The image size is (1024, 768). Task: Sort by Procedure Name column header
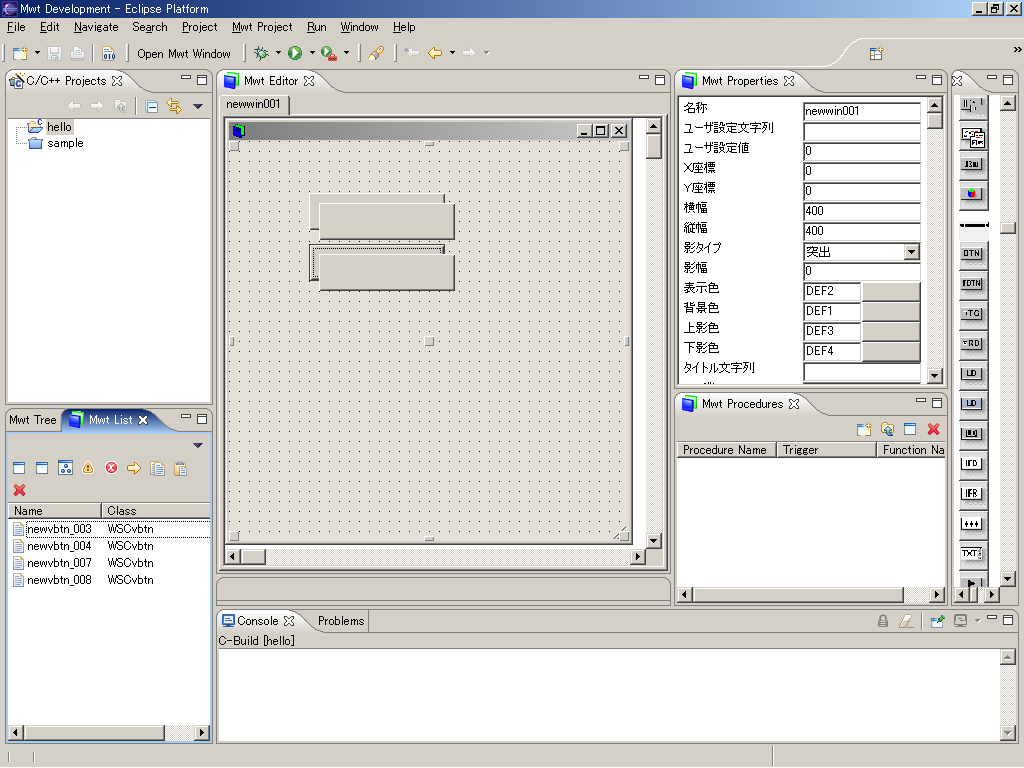coord(726,450)
